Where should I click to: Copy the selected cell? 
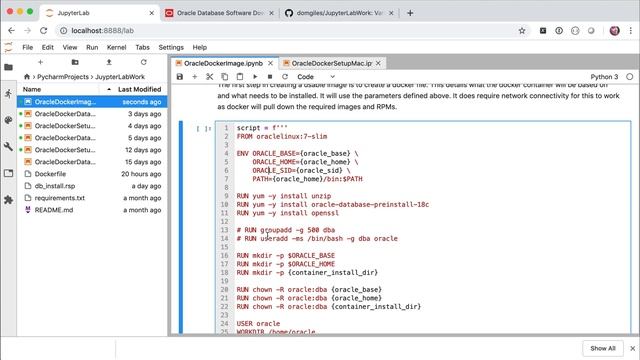click(x=224, y=77)
